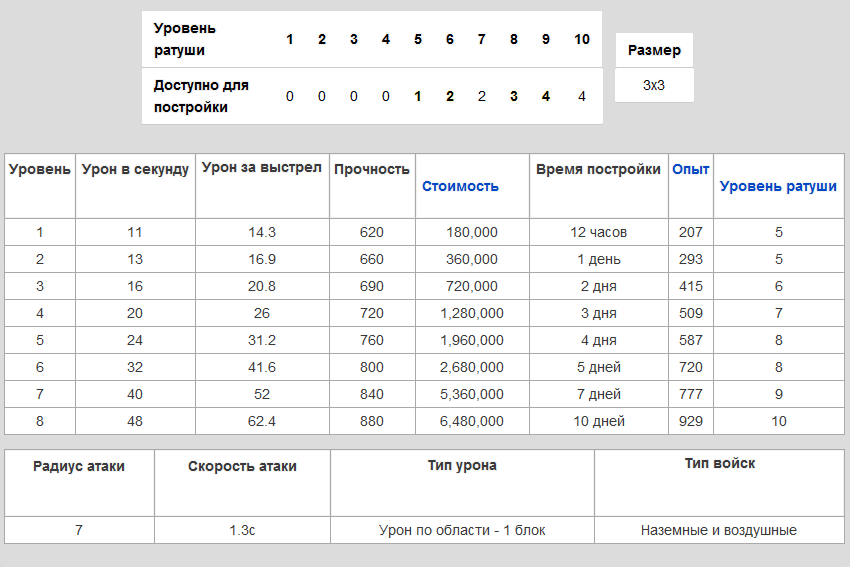This screenshot has height=567, width=850.
Task: Select the Прочность column header
Action: (x=372, y=170)
